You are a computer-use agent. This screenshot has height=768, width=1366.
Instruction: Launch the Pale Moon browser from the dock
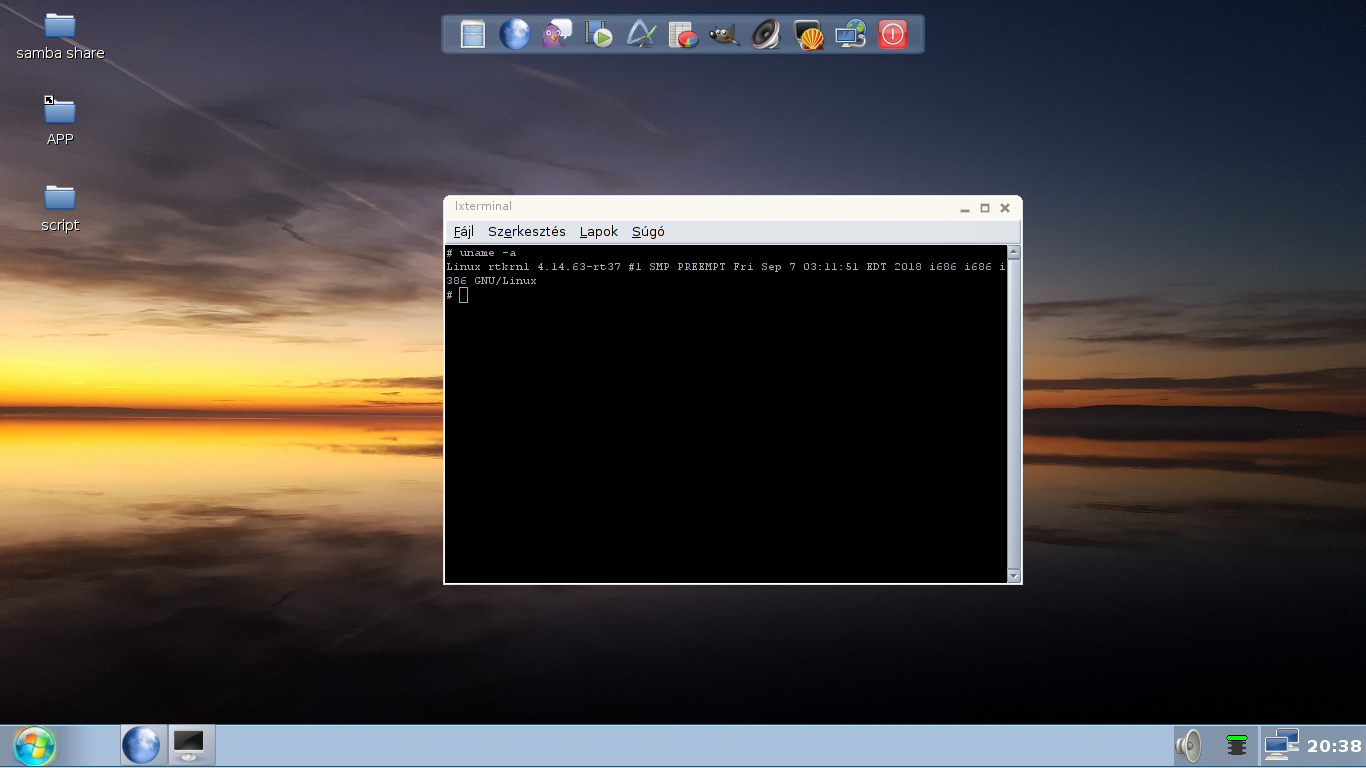click(x=514, y=34)
